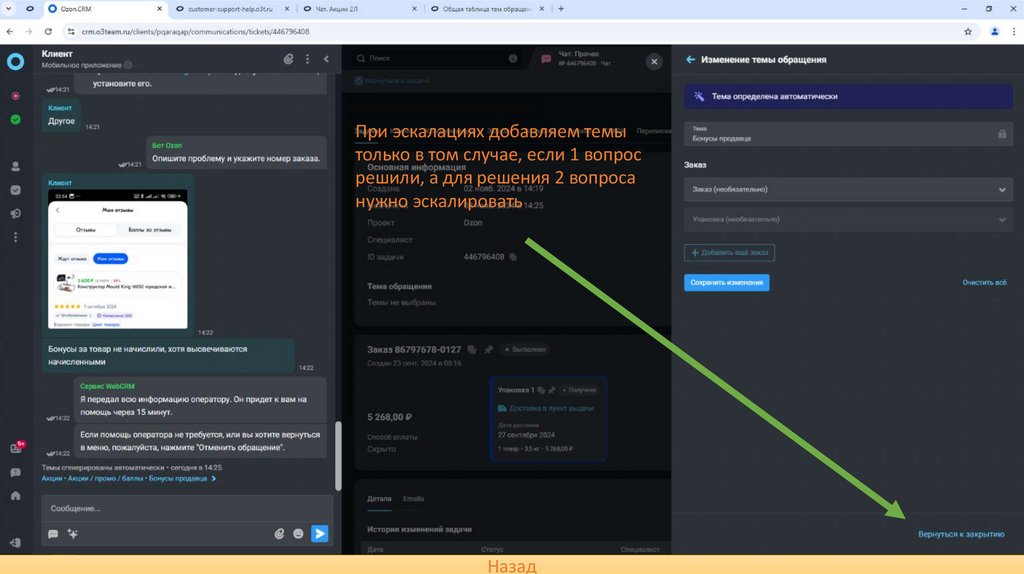
Task: Click the red record status icon in sidebar
Action: (15, 96)
